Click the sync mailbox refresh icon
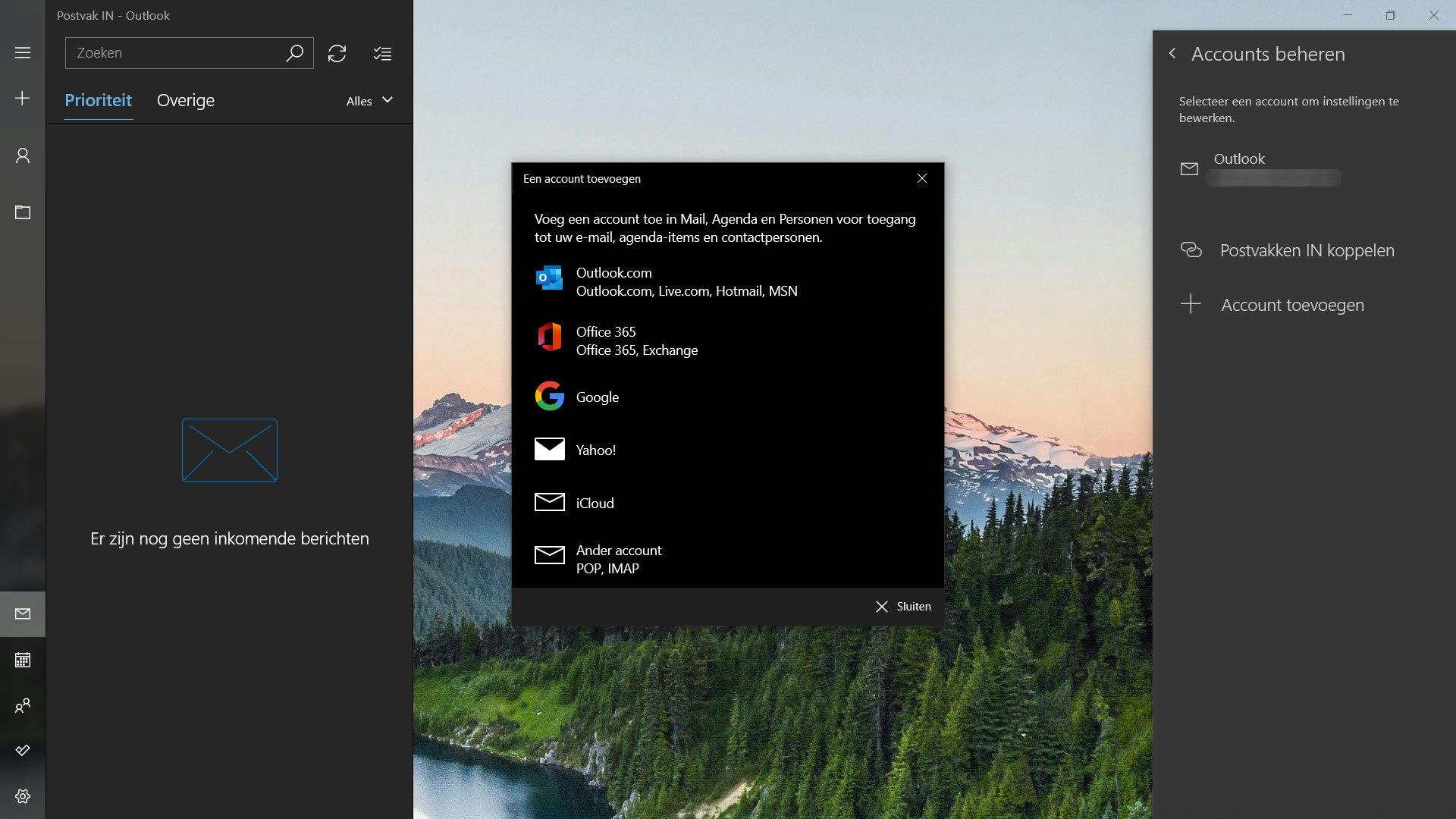 [337, 53]
